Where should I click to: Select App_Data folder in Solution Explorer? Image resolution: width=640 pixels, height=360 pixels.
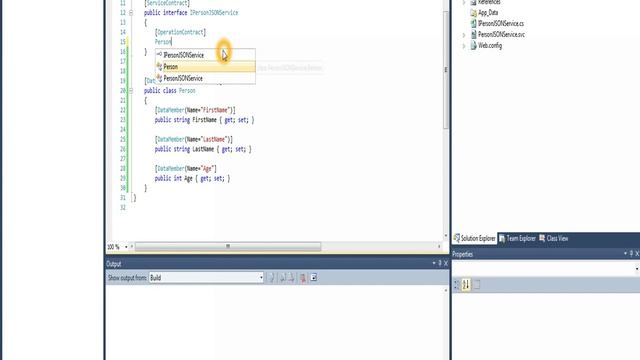point(488,13)
